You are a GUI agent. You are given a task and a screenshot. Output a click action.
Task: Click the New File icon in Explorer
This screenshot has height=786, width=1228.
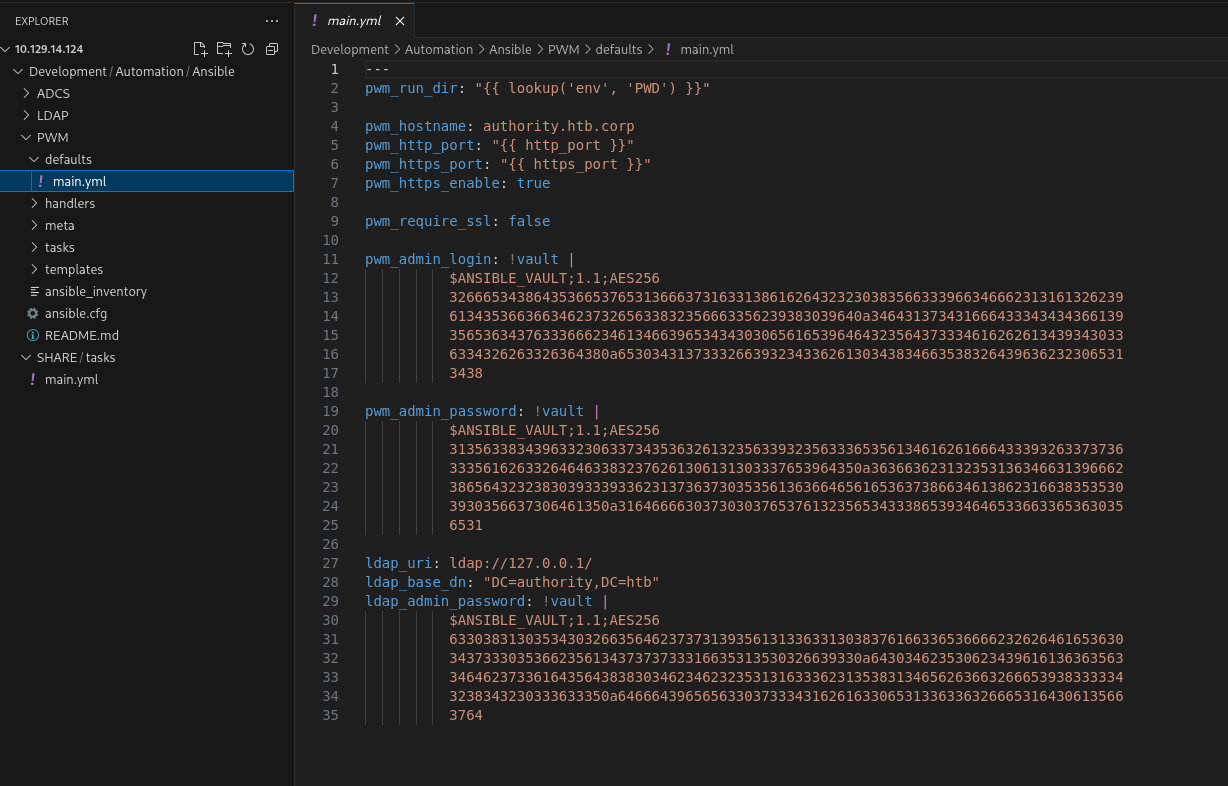[200, 49]
